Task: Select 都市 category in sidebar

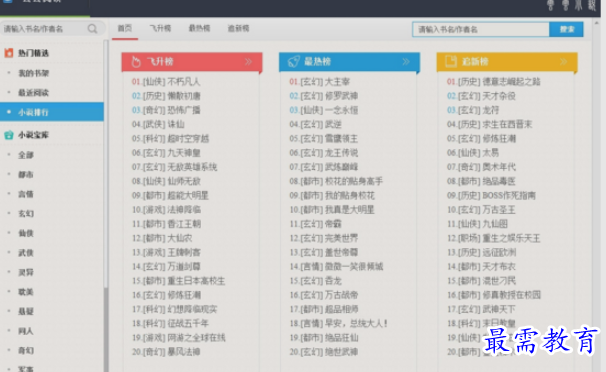Action: tap(26, 175)
